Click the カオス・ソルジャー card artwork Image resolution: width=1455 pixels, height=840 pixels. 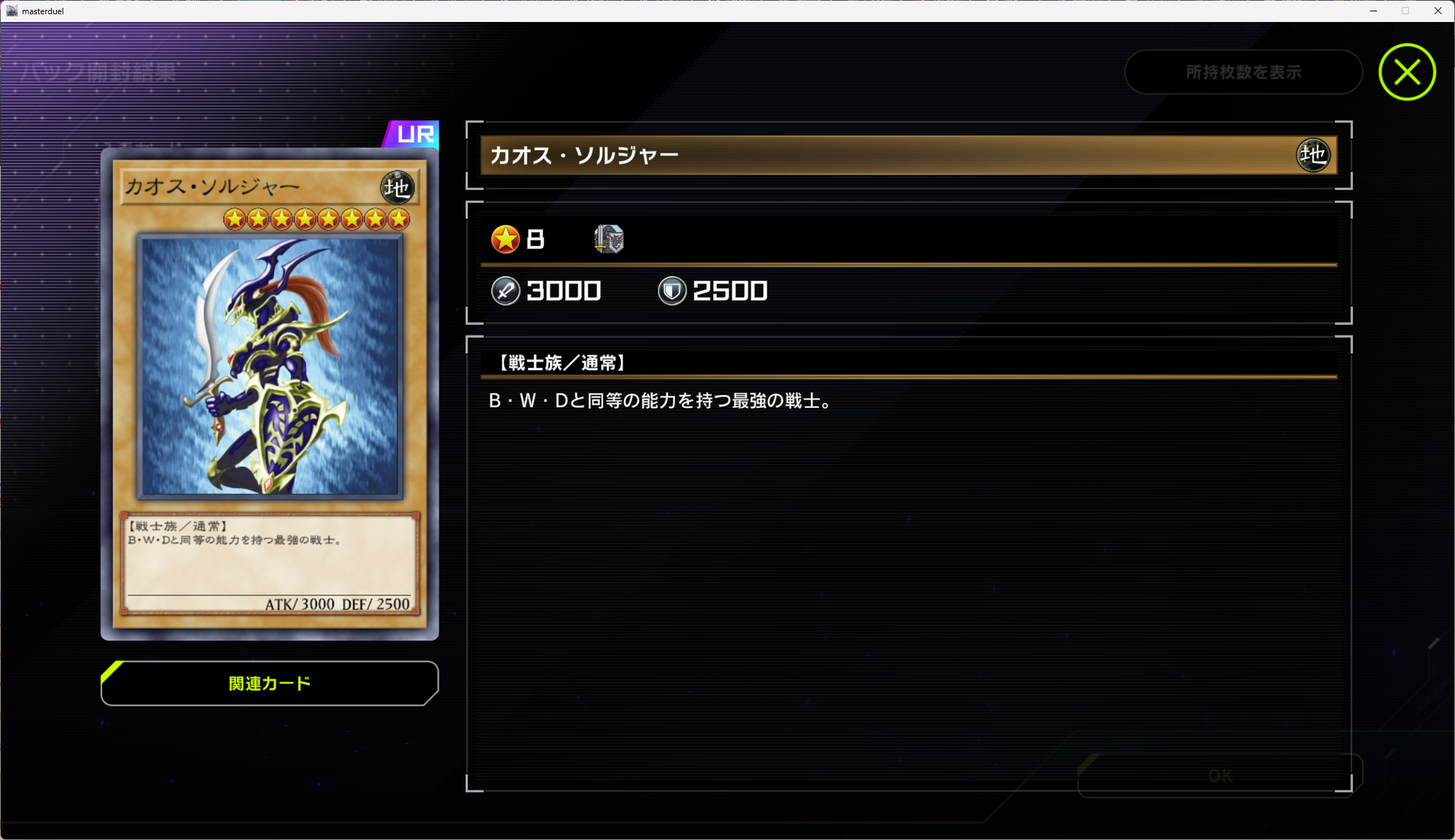(x=270, y=366)
